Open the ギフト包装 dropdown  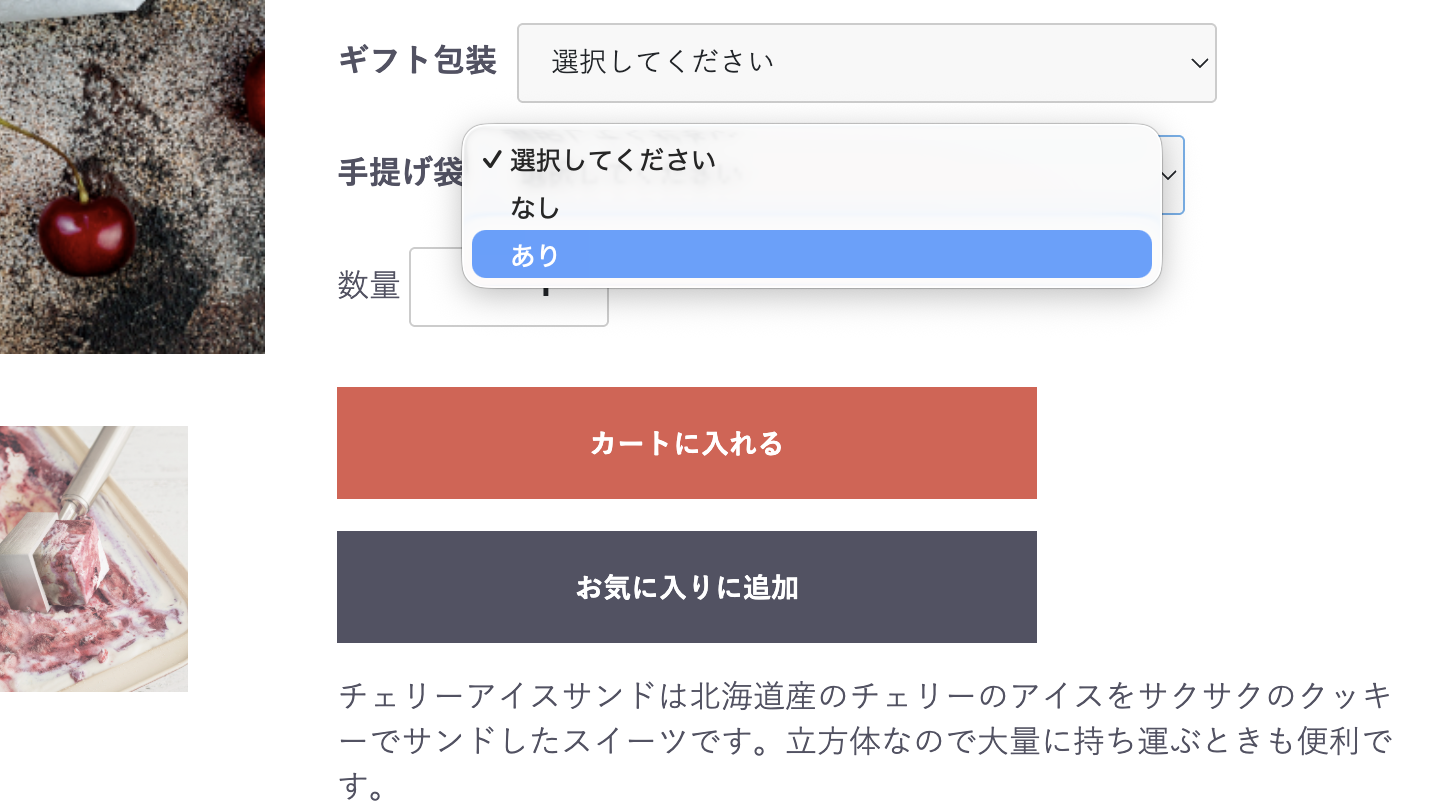pos(866,63)
